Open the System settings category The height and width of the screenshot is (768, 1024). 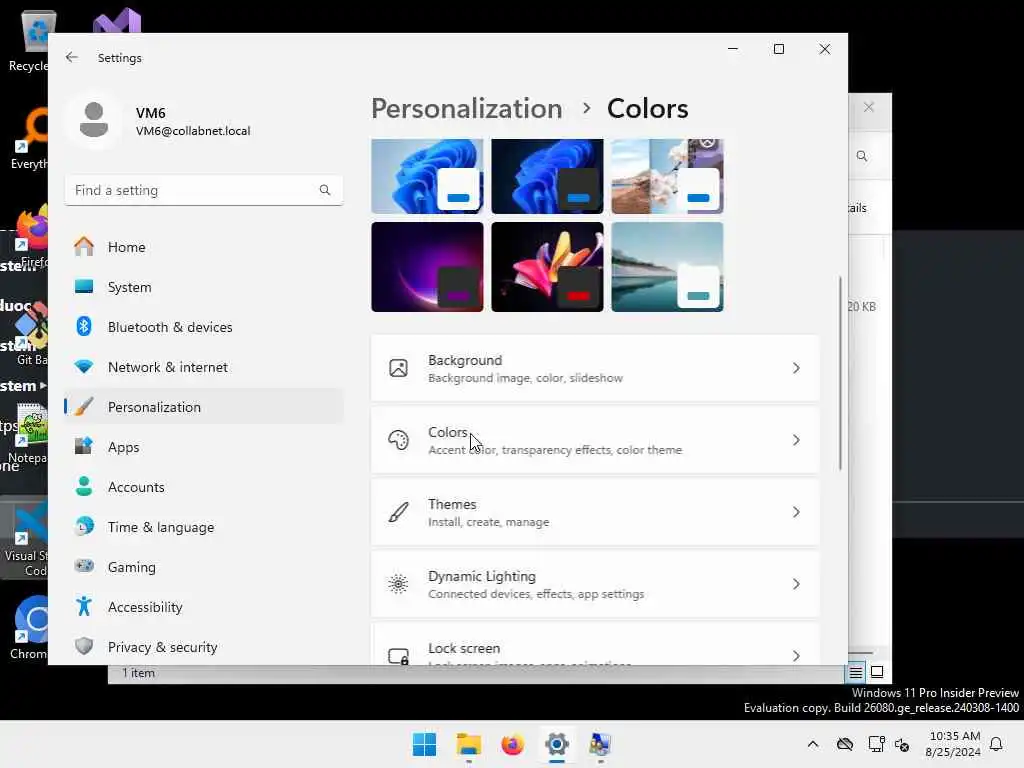[x=204, y=287]
